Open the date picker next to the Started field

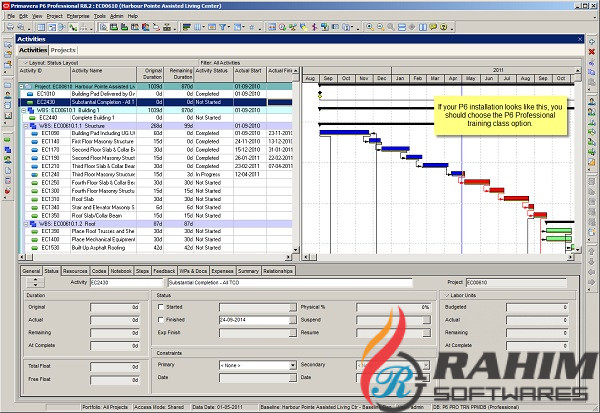[x=293, y=307]
